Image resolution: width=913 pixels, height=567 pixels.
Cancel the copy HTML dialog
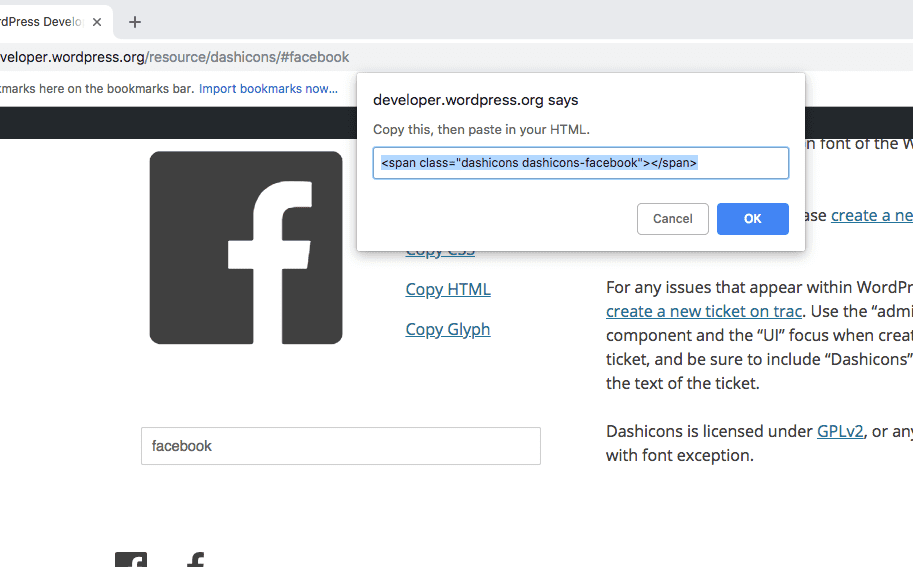point(672,219)
